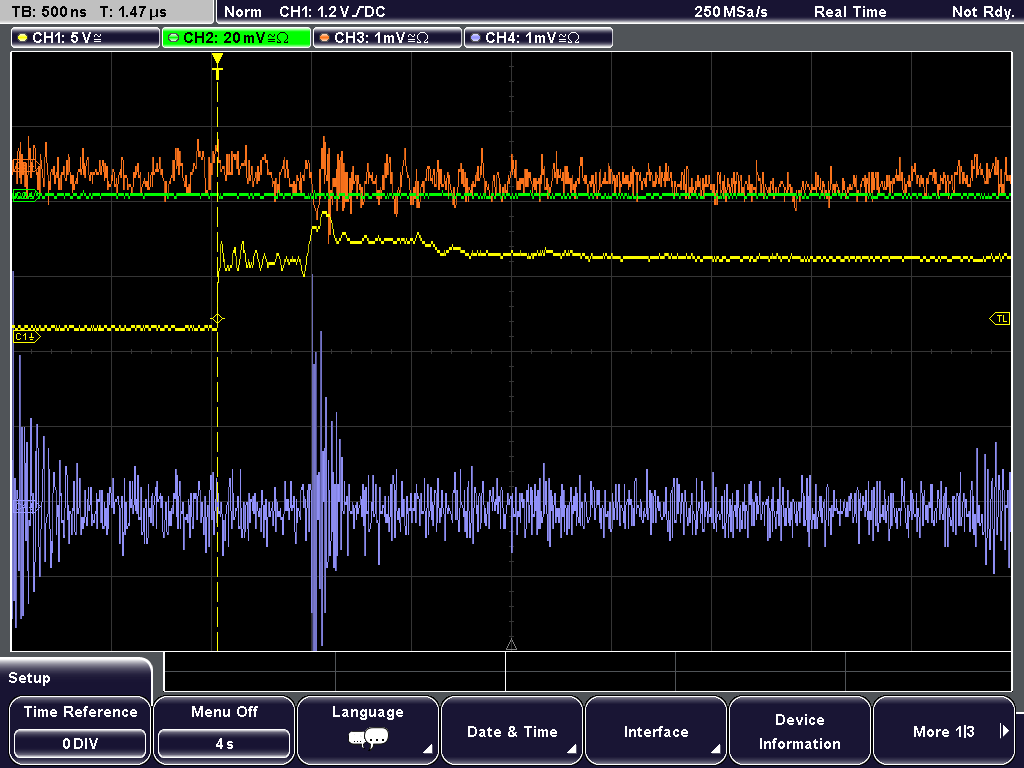Click the T: 1.47 µs trigger offset readout
Screen dimensions: 1024x768
click(133, 12)
